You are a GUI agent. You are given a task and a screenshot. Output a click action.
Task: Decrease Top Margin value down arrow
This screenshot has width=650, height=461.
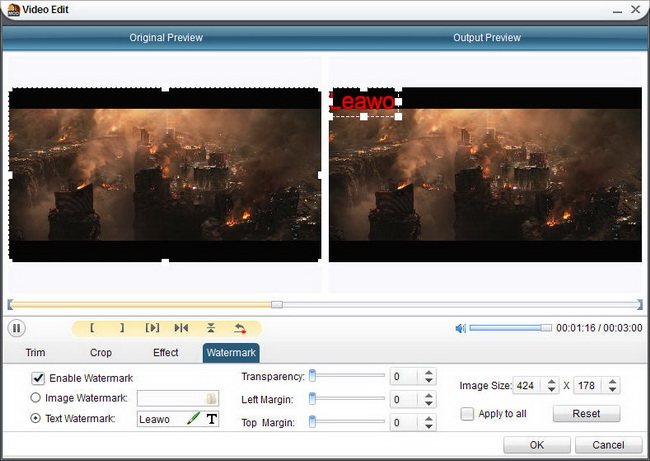(x=429, y=427)
